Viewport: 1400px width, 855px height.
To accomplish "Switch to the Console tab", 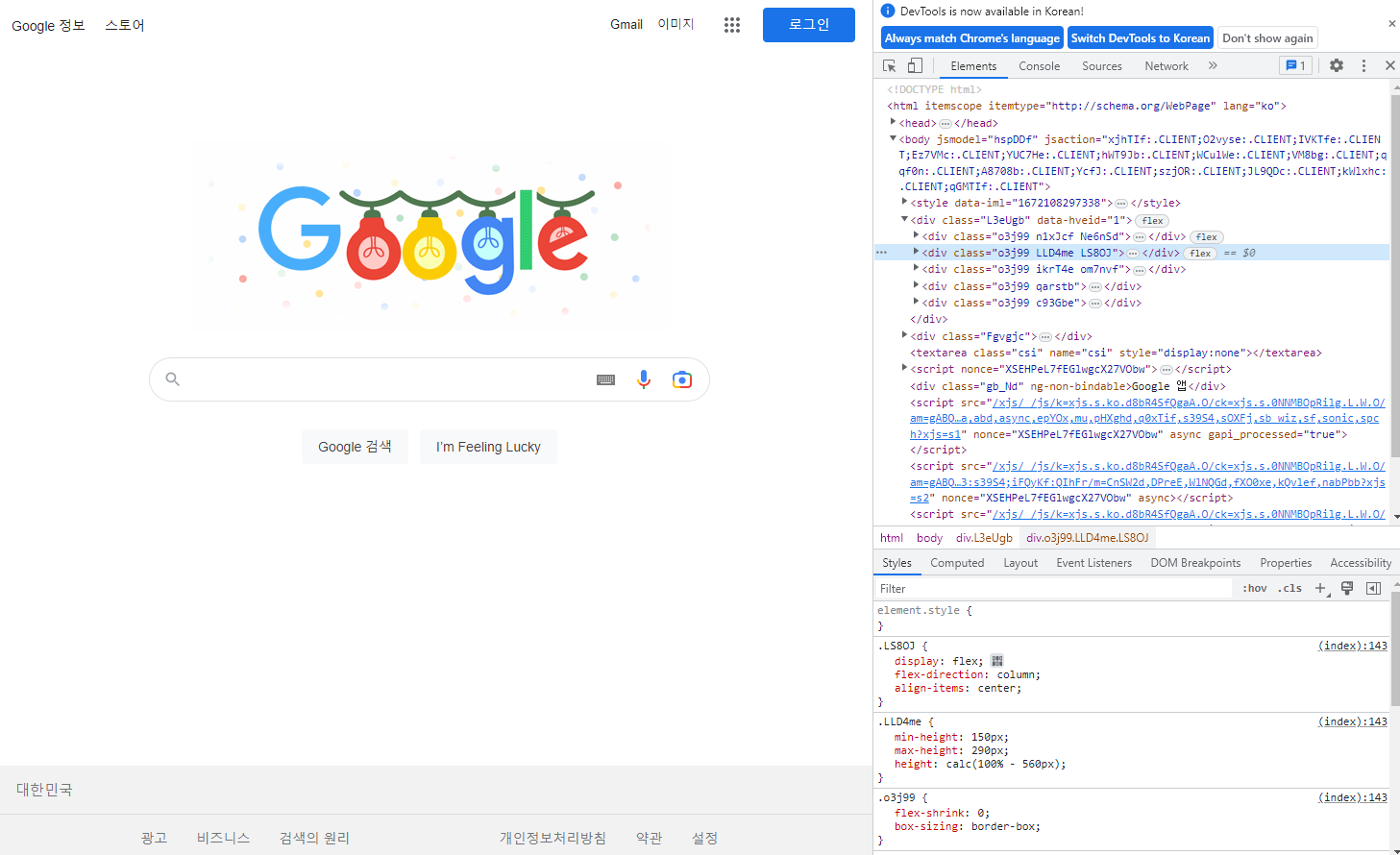I will [1040, 65].
